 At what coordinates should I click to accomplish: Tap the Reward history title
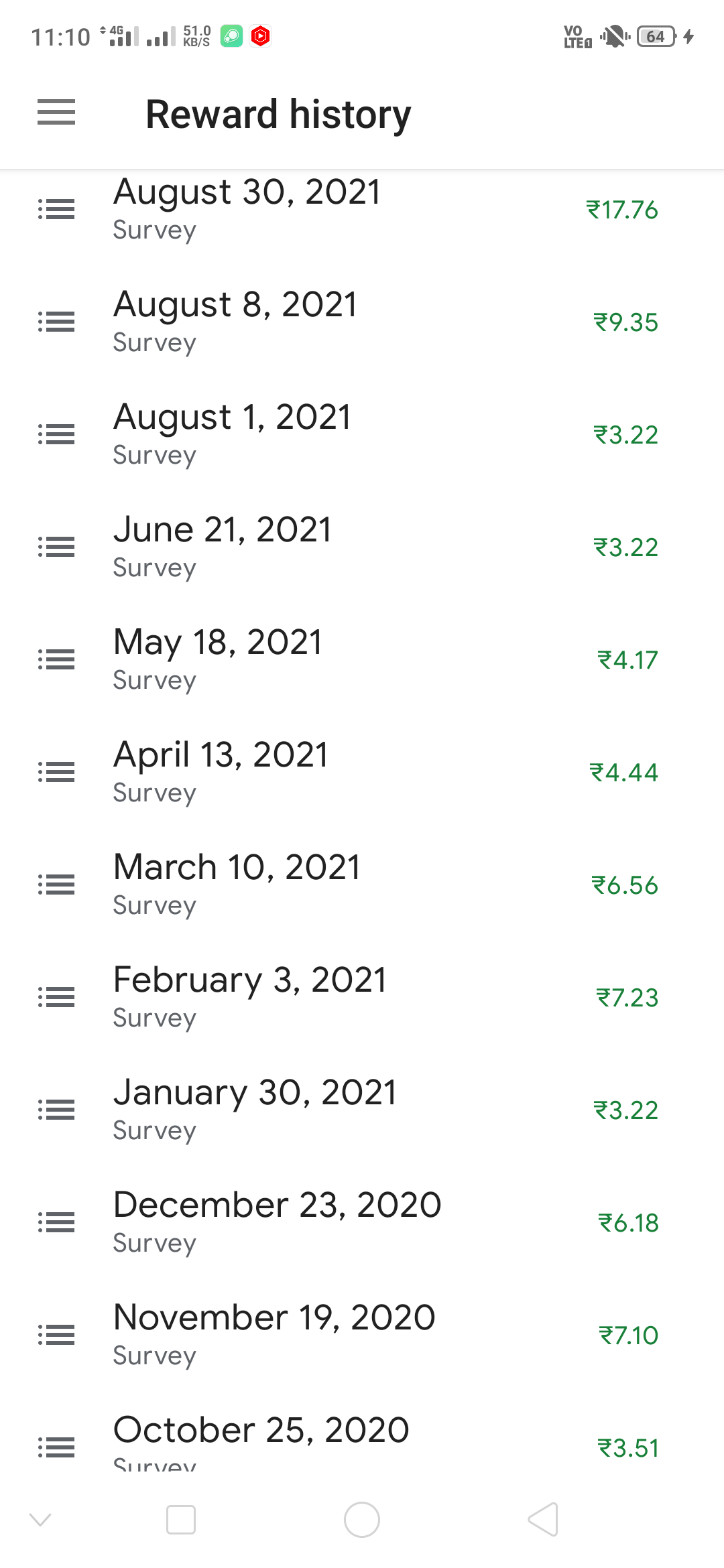click(278, 114)
